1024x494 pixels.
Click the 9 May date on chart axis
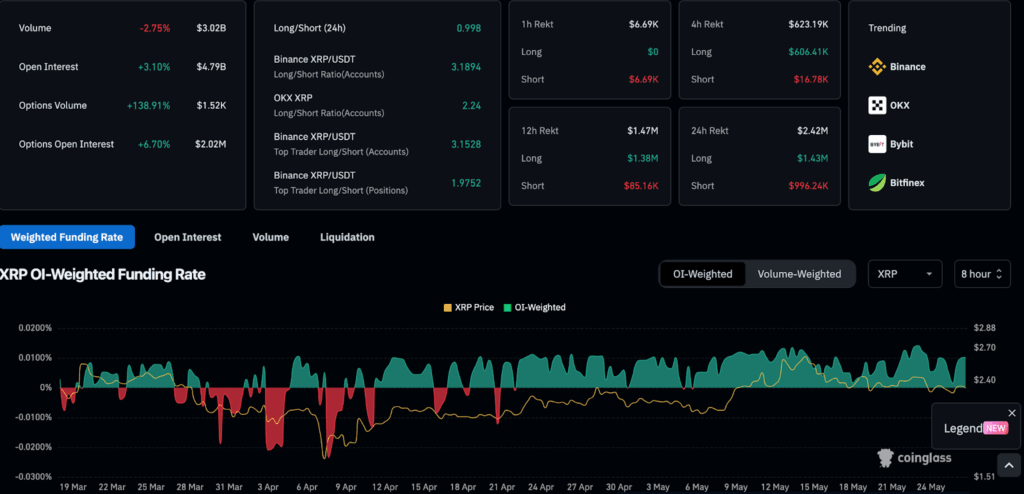735,487
